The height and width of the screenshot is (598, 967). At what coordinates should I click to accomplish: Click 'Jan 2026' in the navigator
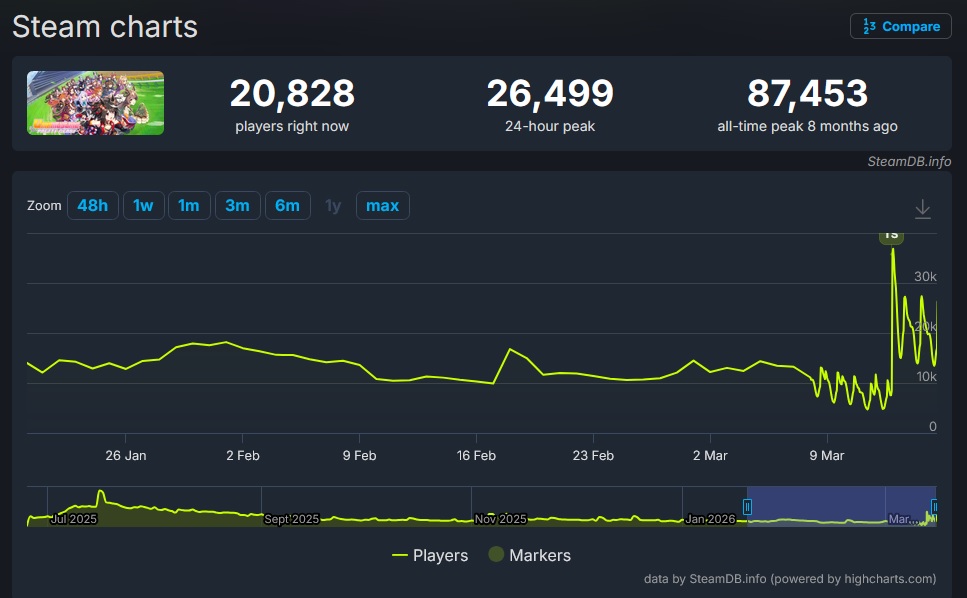(710, 519)
